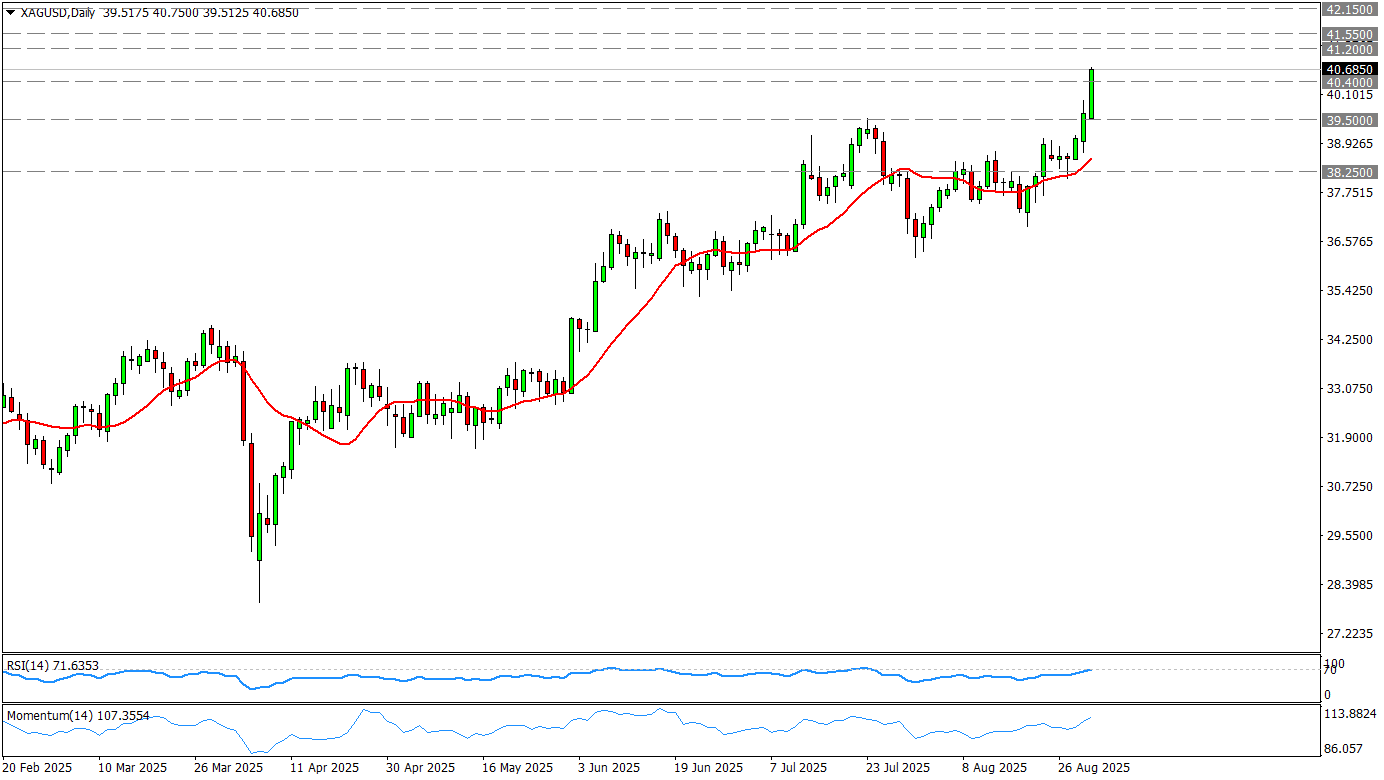
Task: Click the 26 Aug 2025 date label
Action: [1095, 768]
